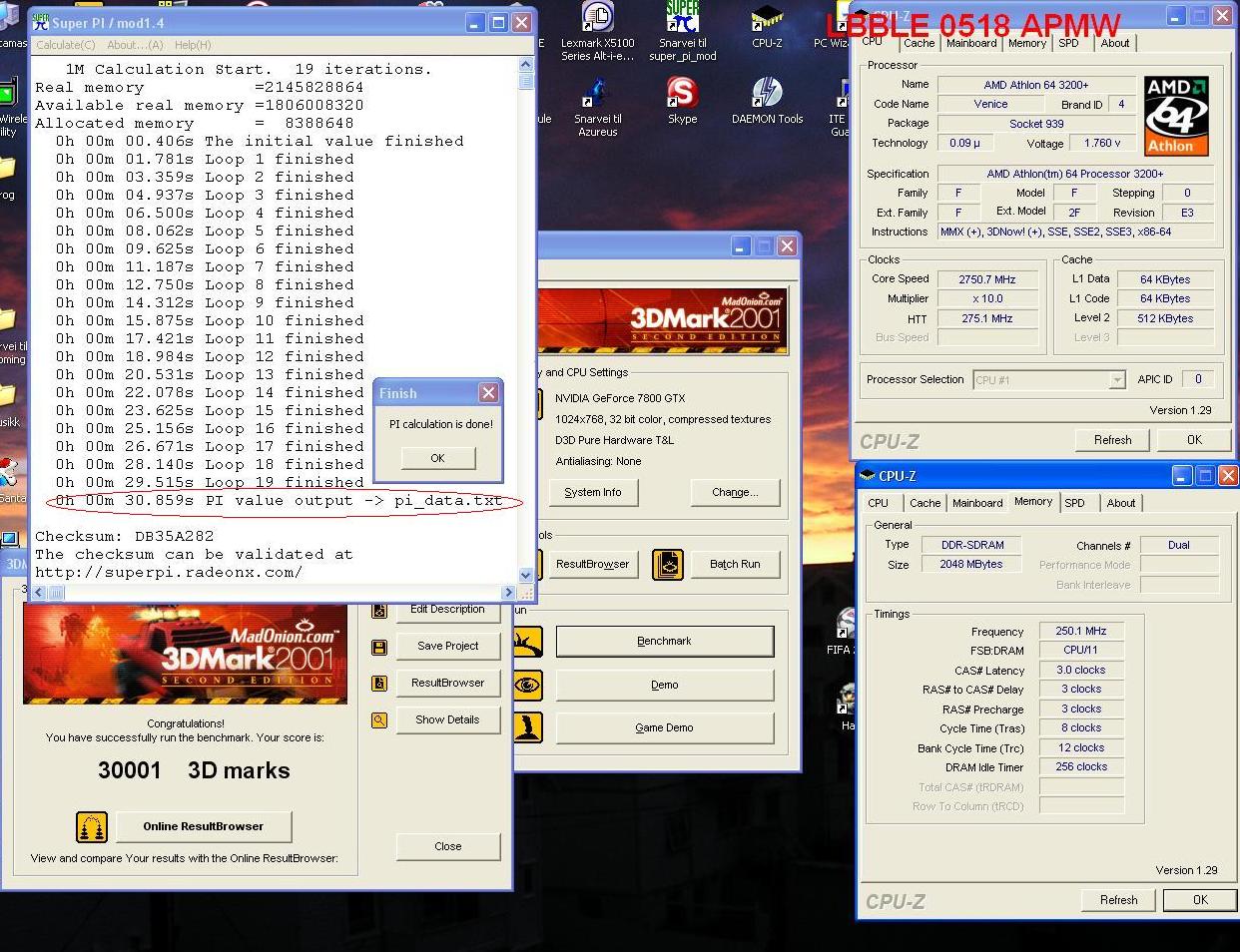Click Refresh in the lower CPU-Z window

pyautogui.click(x=1119, y=900)
